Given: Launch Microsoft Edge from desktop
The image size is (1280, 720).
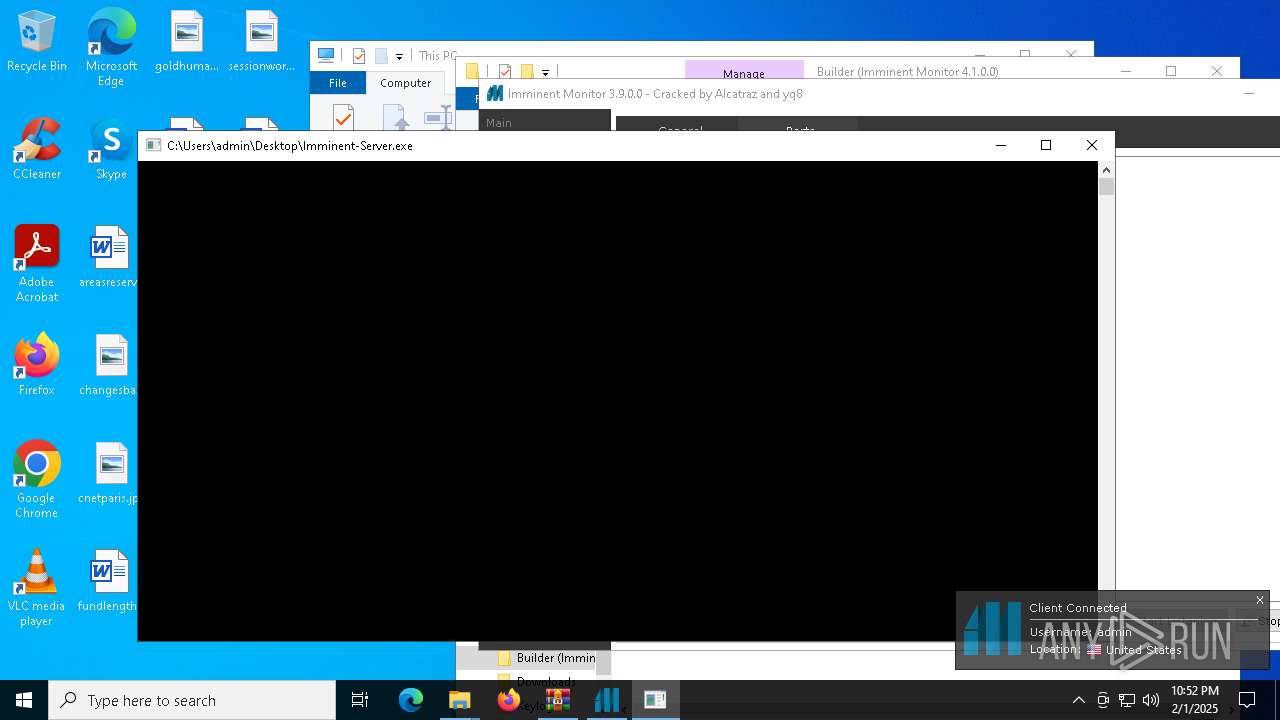Looking at the screenshot, I should (x=111, y=48).
